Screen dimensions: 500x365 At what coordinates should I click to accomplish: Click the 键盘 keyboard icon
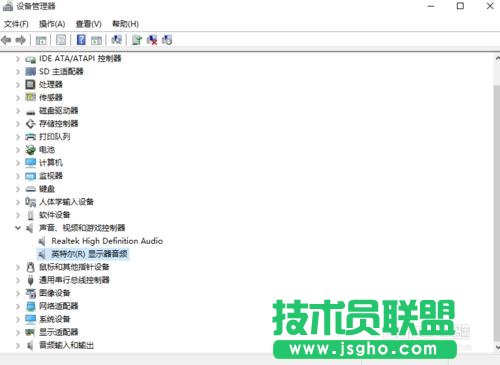tap(30, 189)
